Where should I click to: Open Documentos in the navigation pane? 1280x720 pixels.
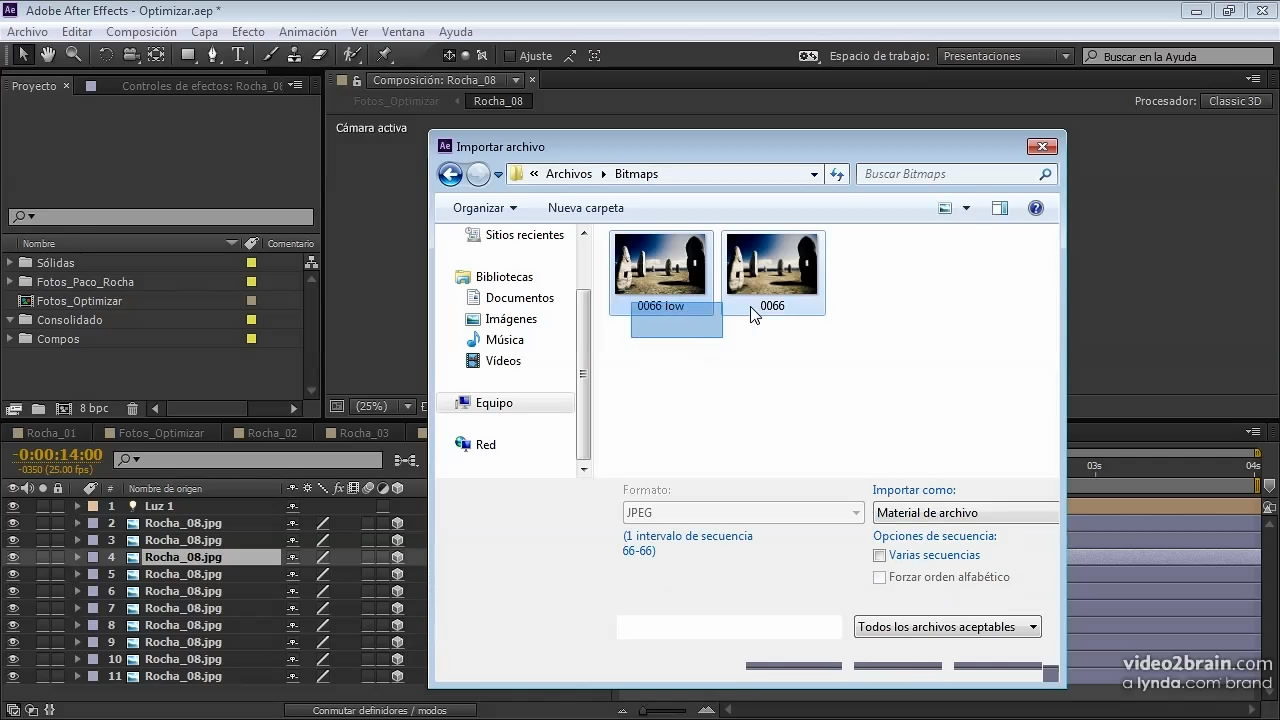[519, 298]
